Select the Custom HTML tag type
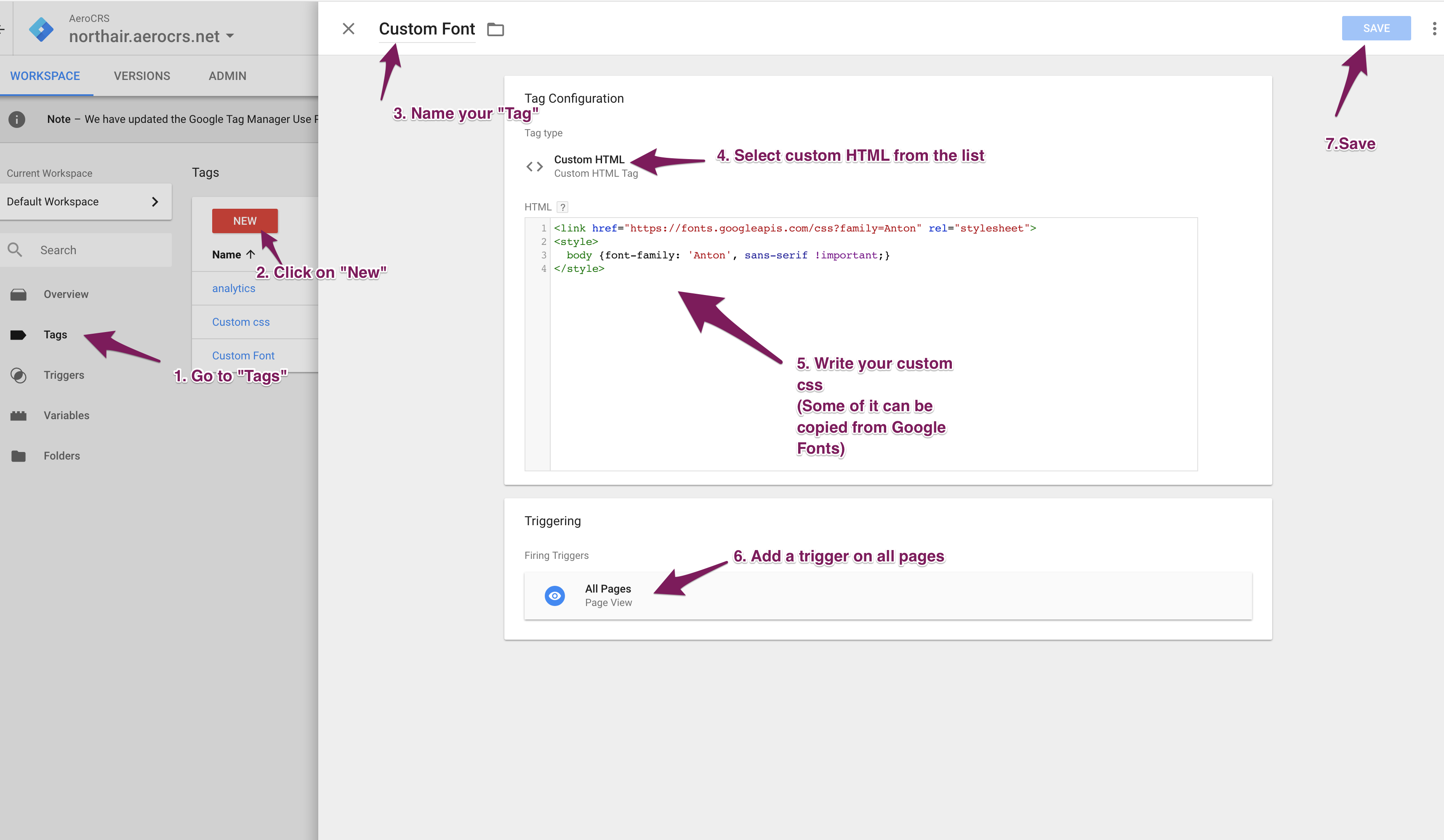The height and width of the screenshot is (840, 1444). point(596,166)
